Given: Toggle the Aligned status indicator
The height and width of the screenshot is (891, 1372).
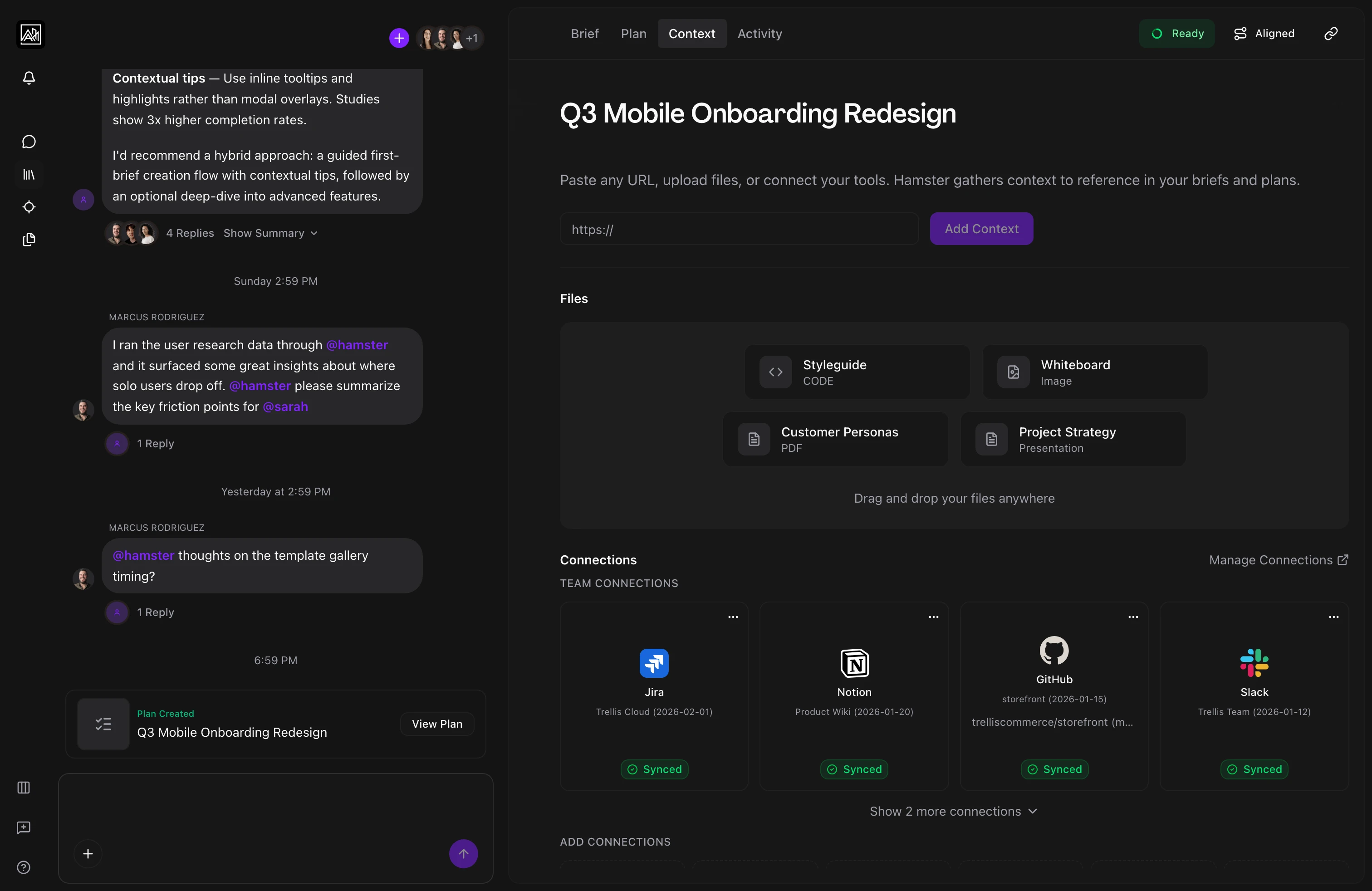Looking at the screenshot, I should click(x=1264, y=34).
